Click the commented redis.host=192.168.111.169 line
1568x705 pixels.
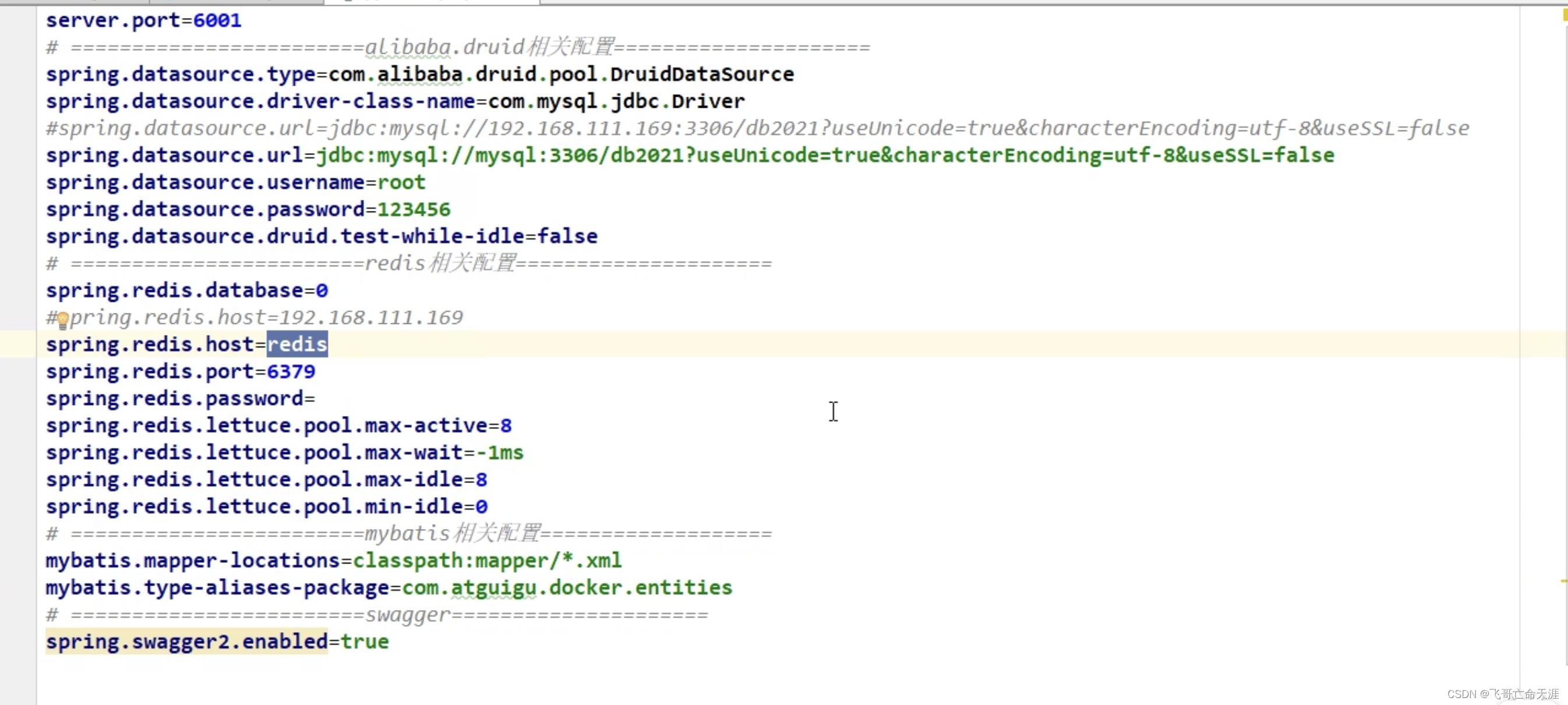[255, 317]
